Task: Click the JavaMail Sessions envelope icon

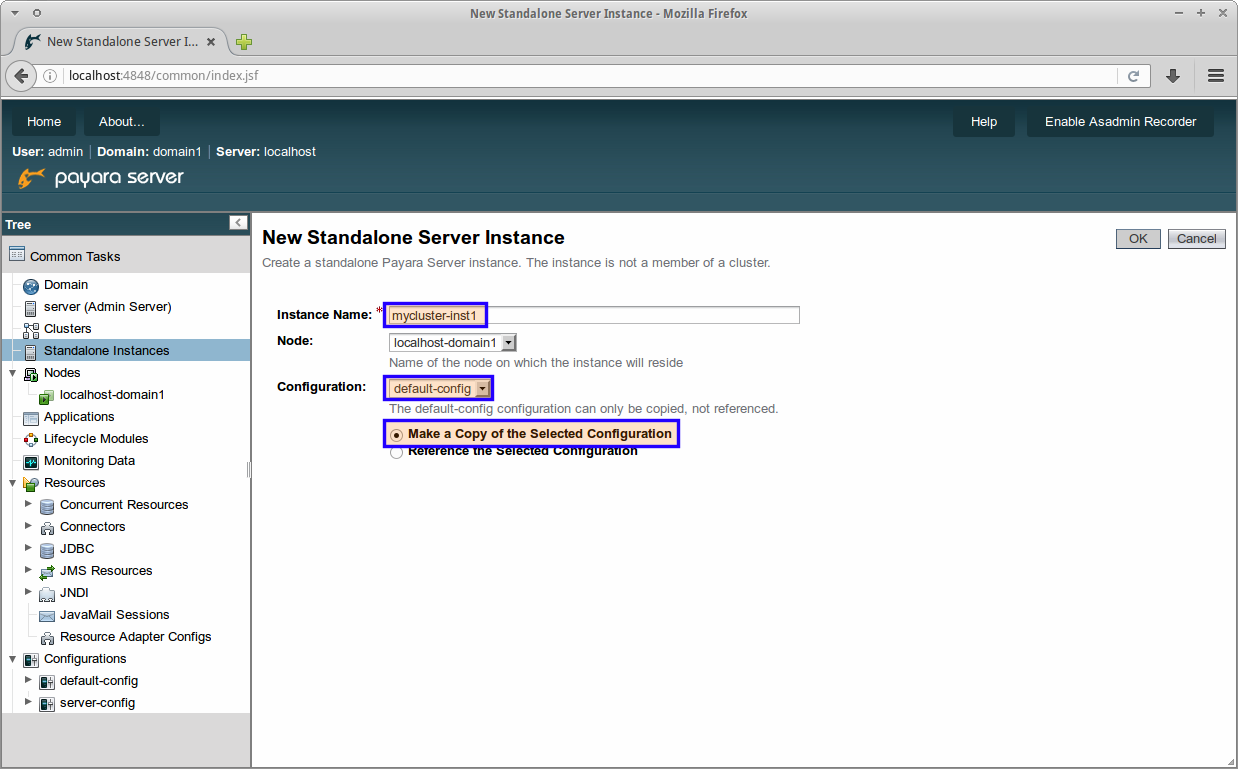Action: coord(47,616)
